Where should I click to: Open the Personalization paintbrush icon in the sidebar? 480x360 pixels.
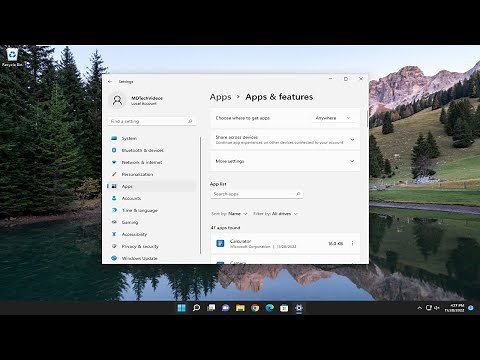[114, 174]
